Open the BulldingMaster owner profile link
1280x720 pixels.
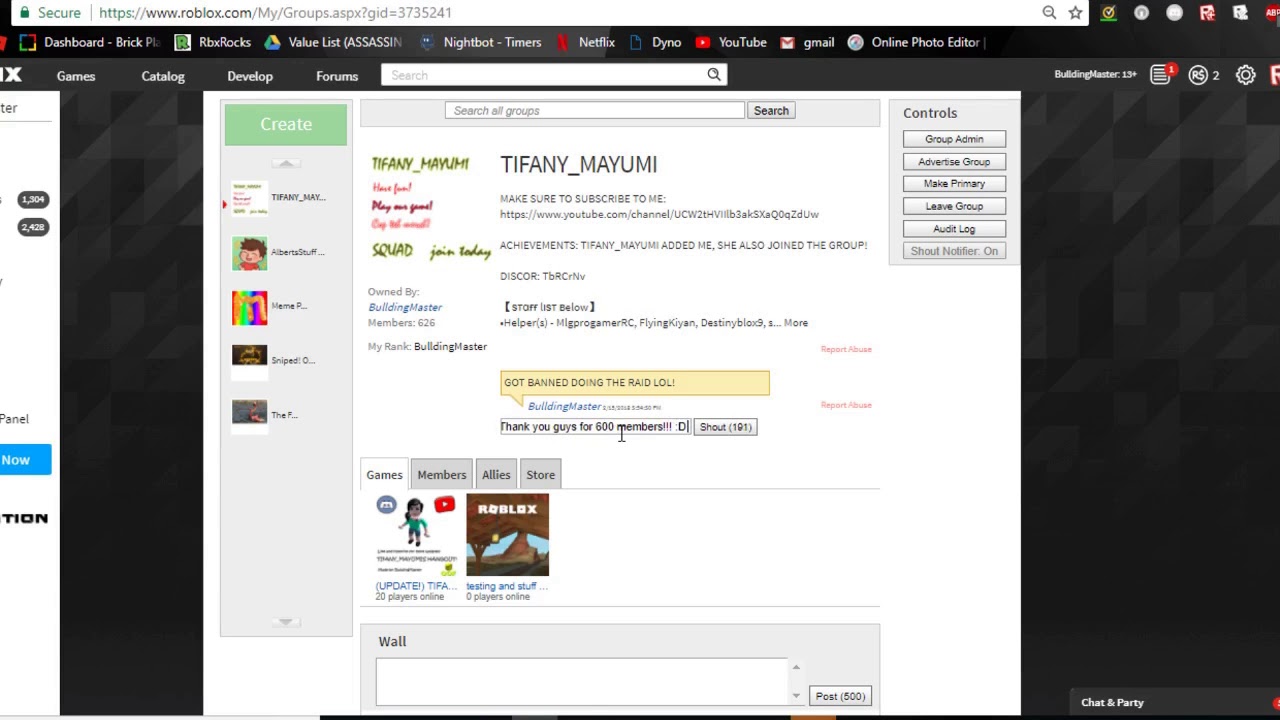405,307
